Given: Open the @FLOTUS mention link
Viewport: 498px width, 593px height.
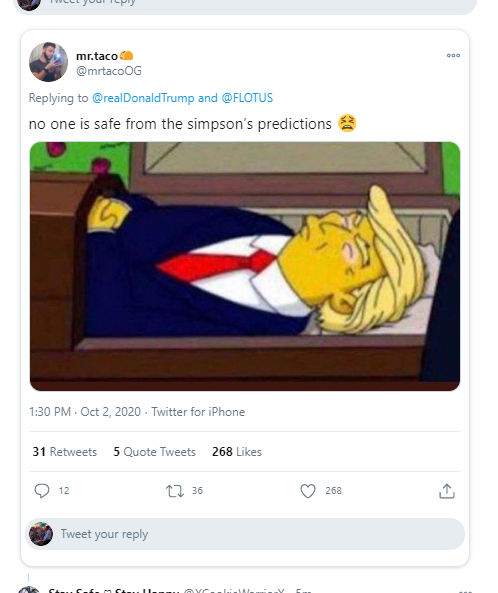Looking at the screenshot, I should tap(247, 98).
